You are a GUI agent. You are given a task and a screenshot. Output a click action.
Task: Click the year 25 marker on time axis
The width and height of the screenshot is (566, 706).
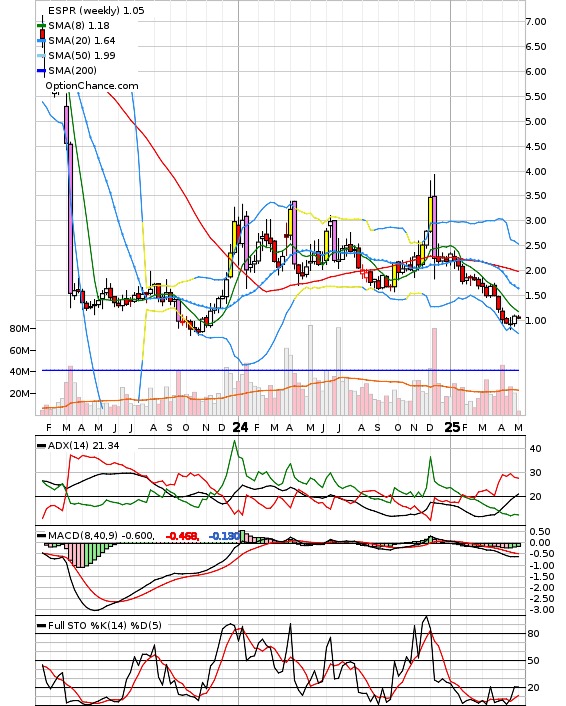pos(452,427)
